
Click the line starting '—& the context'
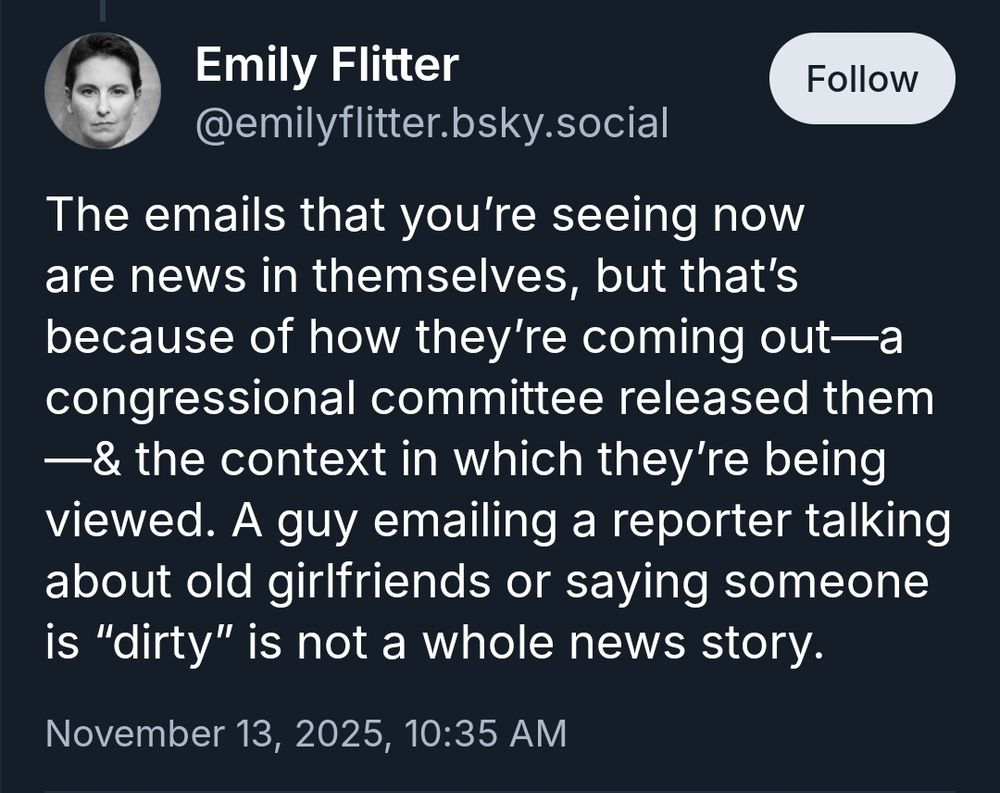click(466, 461)
